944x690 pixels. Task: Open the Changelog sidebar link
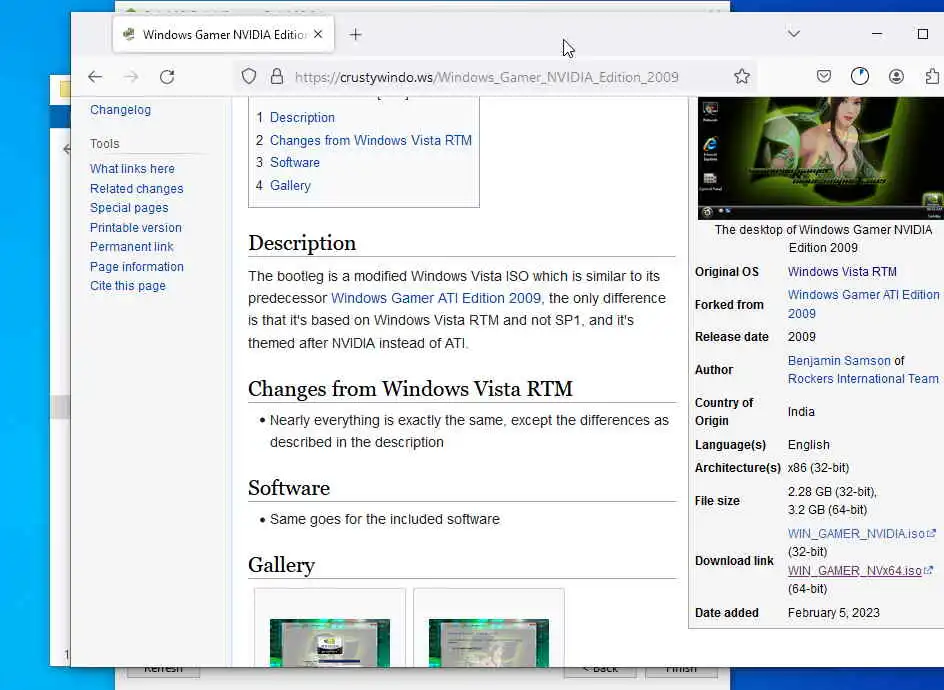(x=120, y=110)
